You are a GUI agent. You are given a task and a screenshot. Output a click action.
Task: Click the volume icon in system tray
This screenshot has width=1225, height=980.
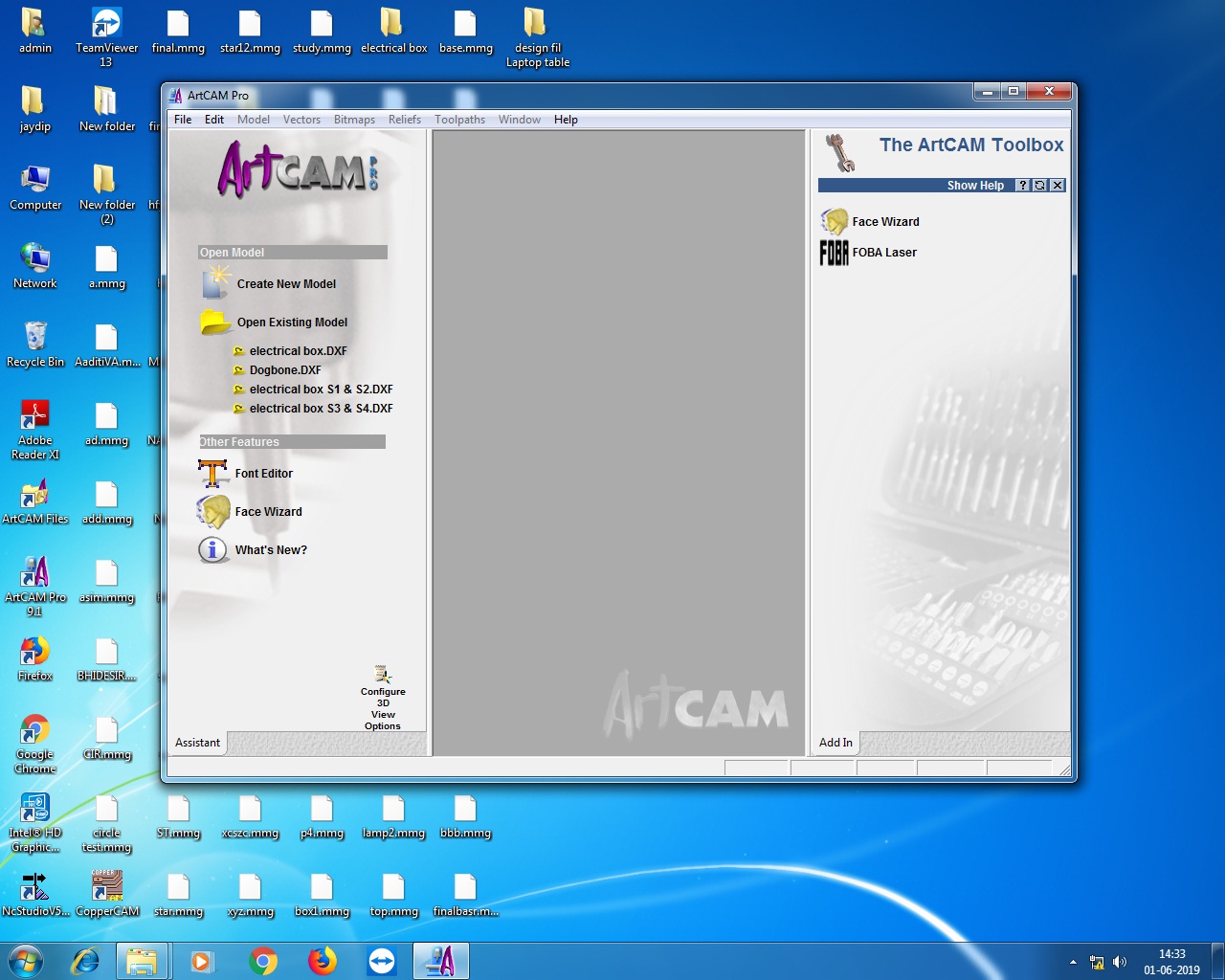[x=1120, y=962]
